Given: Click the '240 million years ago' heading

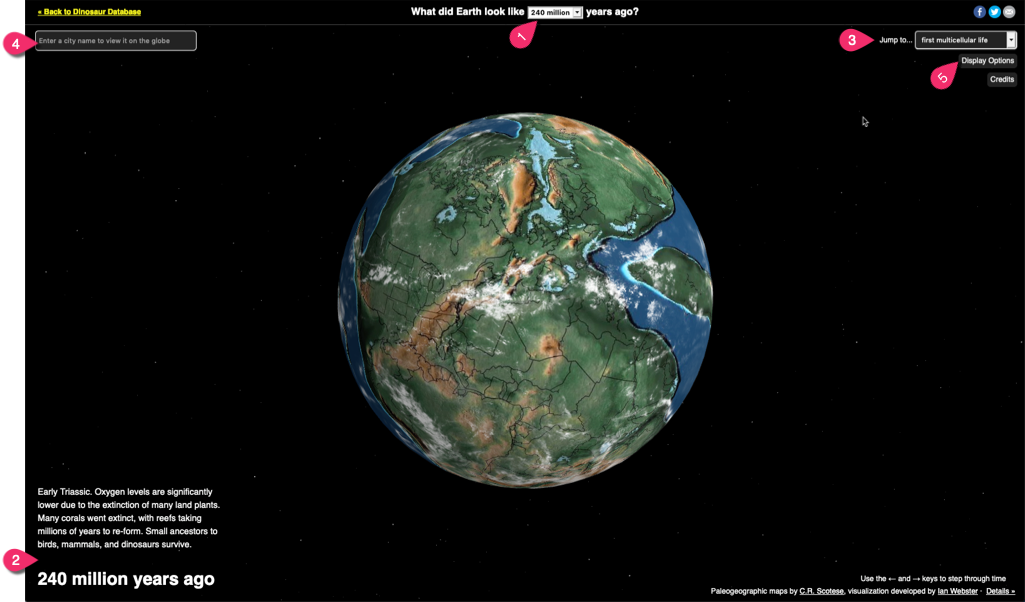Looking at the screenshot, I should [126, 579].
